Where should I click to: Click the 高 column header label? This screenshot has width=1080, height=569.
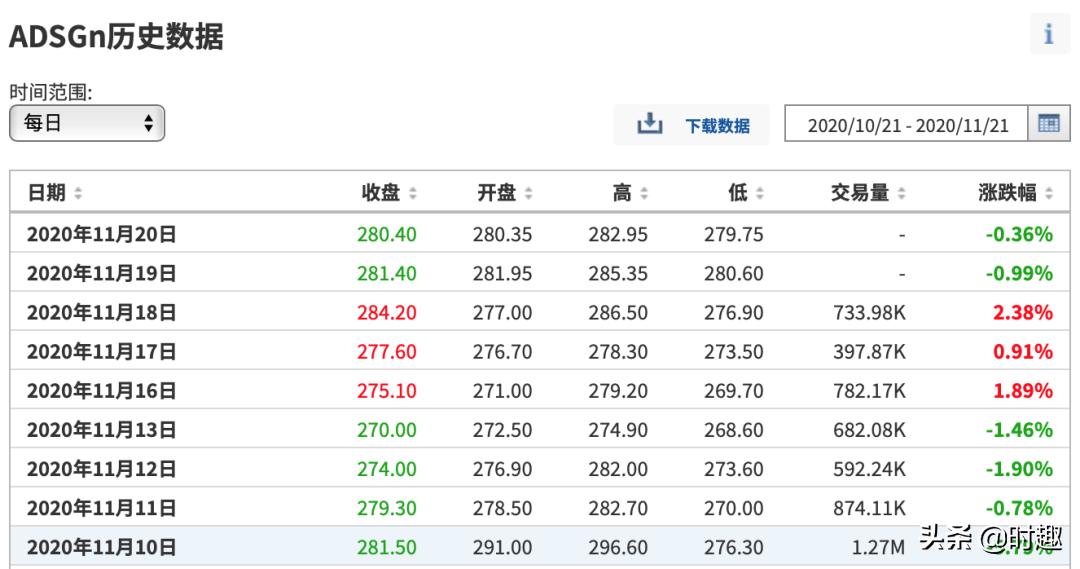click(622, 193)
